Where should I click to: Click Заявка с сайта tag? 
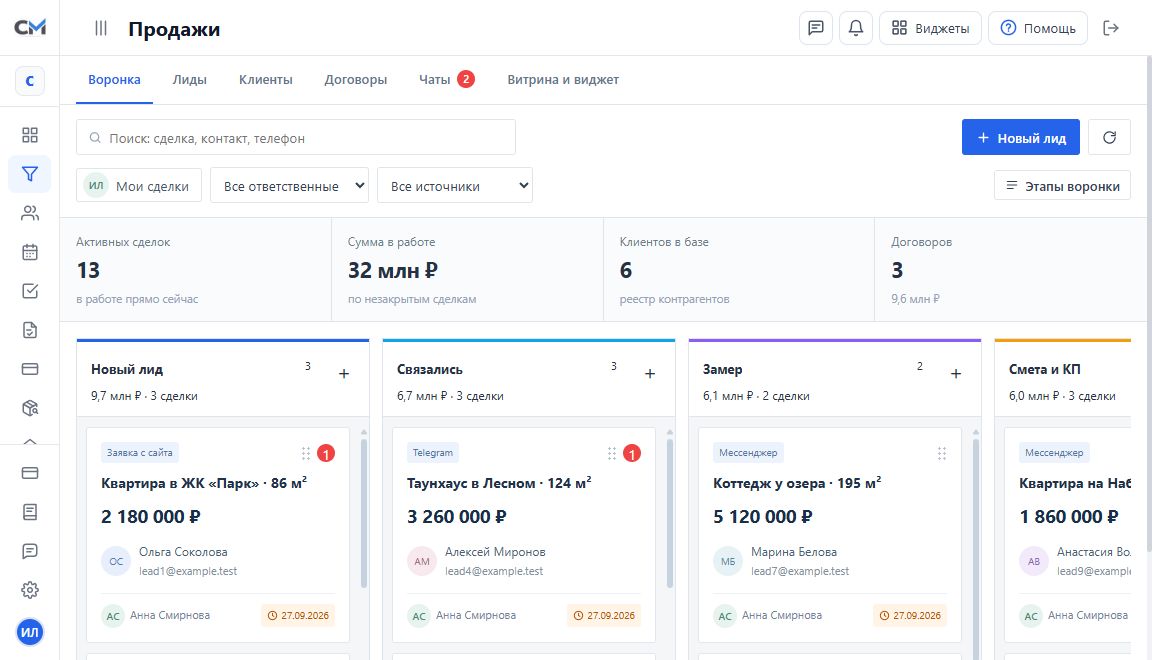140,453
